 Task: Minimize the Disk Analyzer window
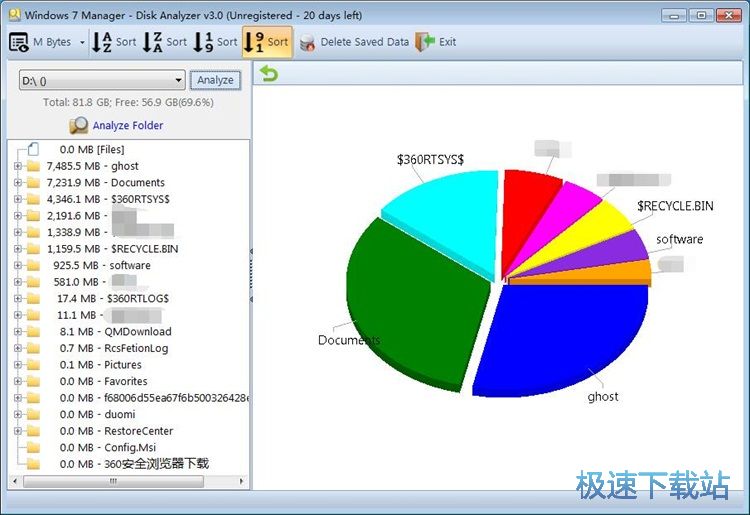pyautogui.click(x=674, y=16)
